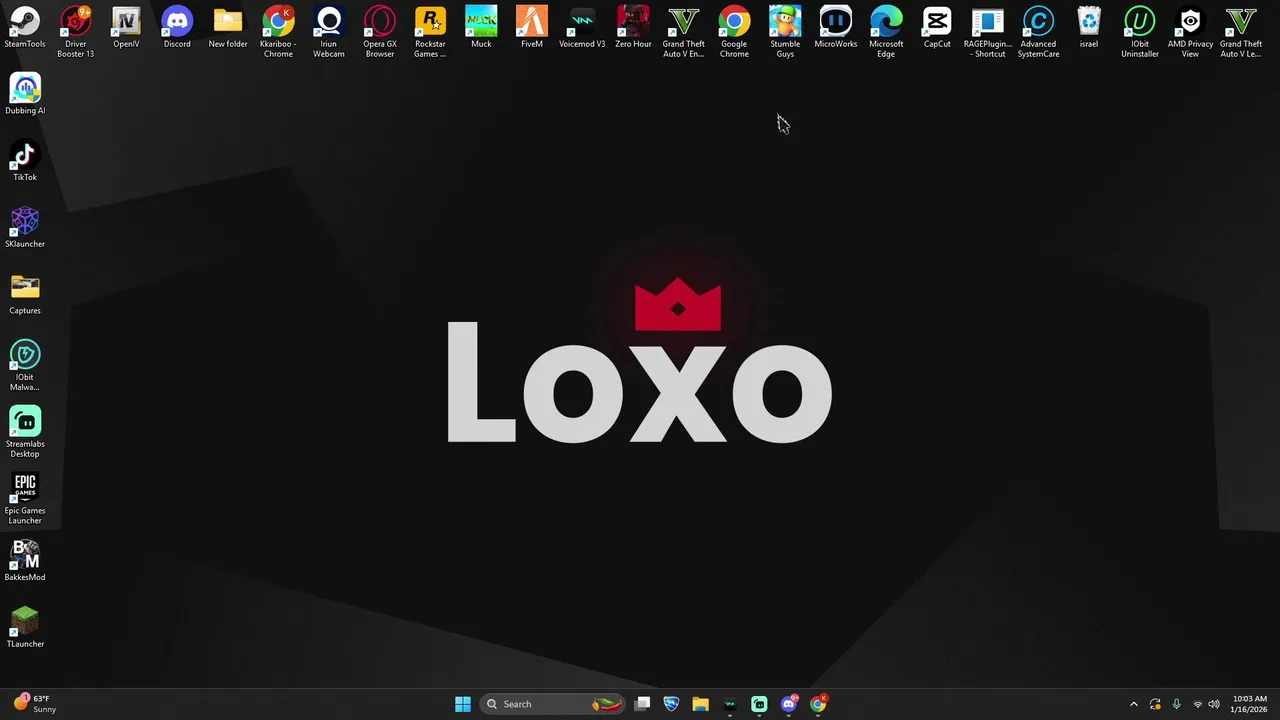This screenshot has height=720, width=1280.
Task: Launch the CapCut desktop shortcut
Action: click(x=937, y=28)
